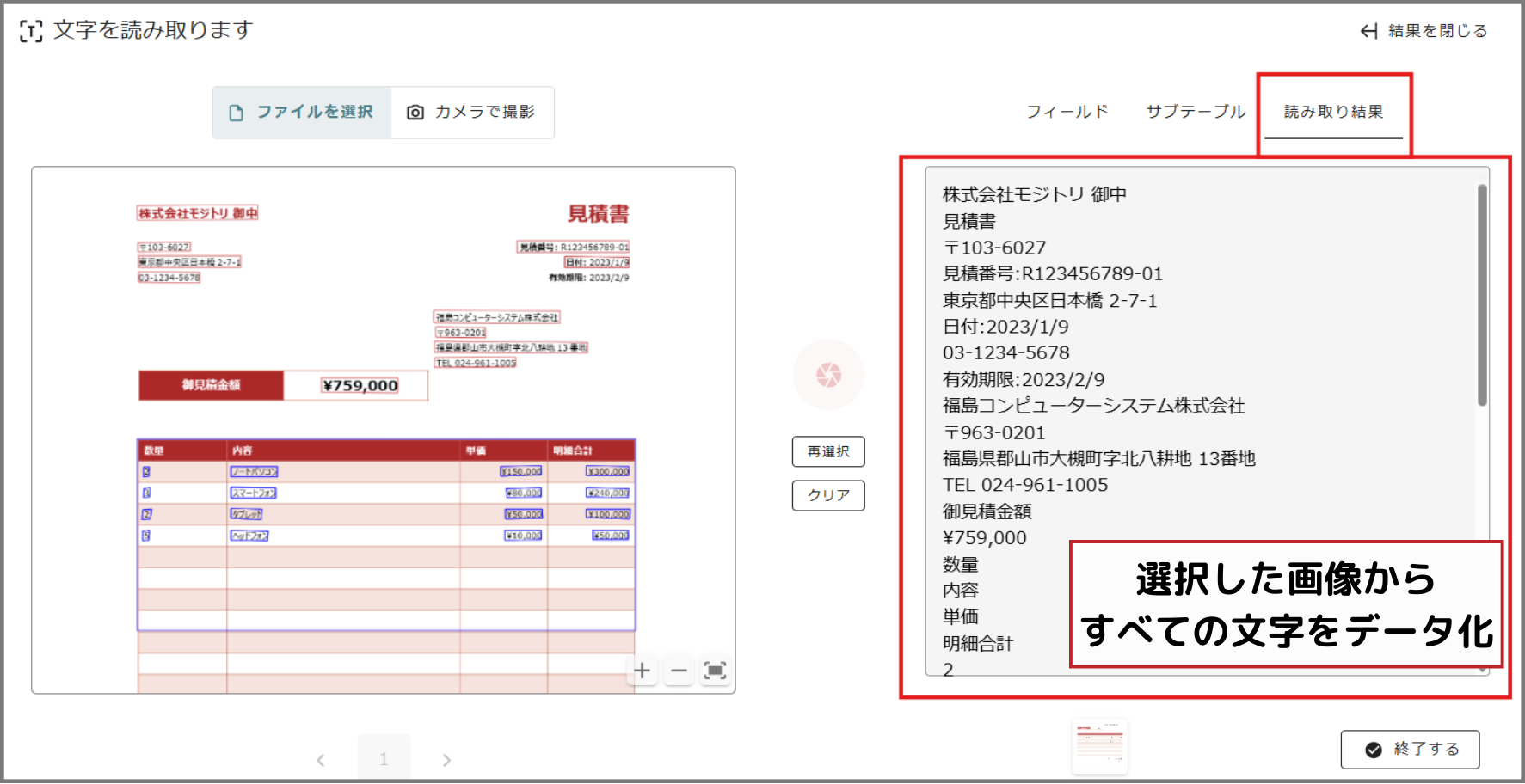Click the fit-to-screen icon in preview
The image size is (1525, 784).
click(x=715, y=671)
